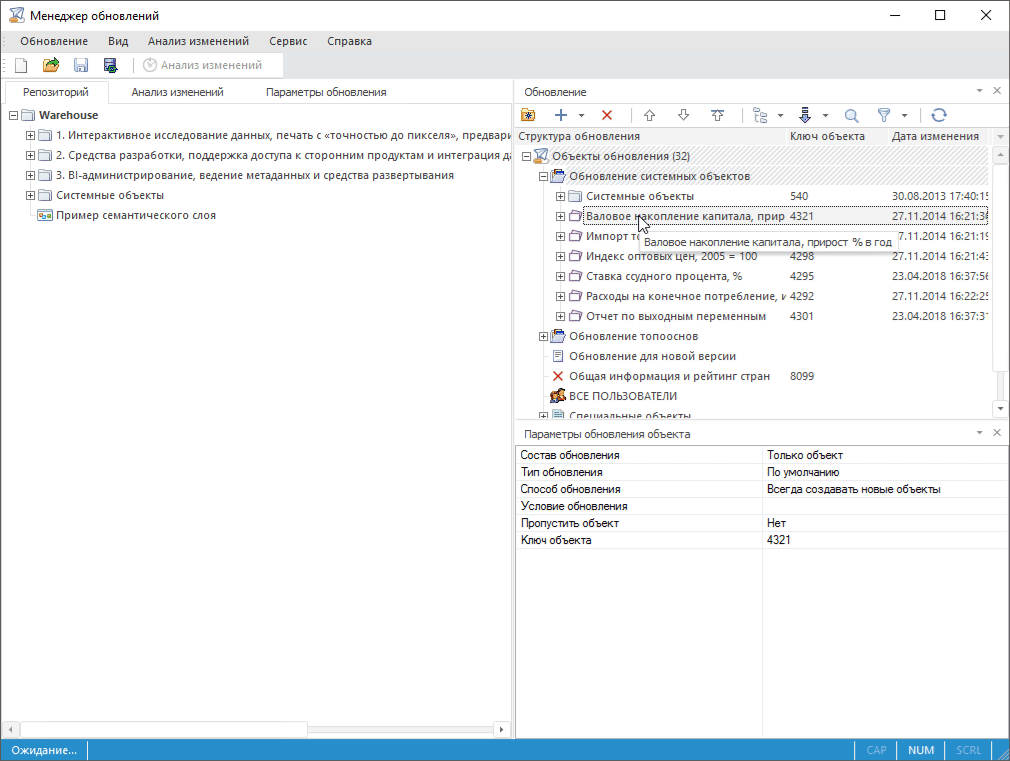Image resolution: width=1010 pixels, height=761 pixels.
Task: Expand the Системные объекты folder in Warehouse
Action: tap(30, 196)
